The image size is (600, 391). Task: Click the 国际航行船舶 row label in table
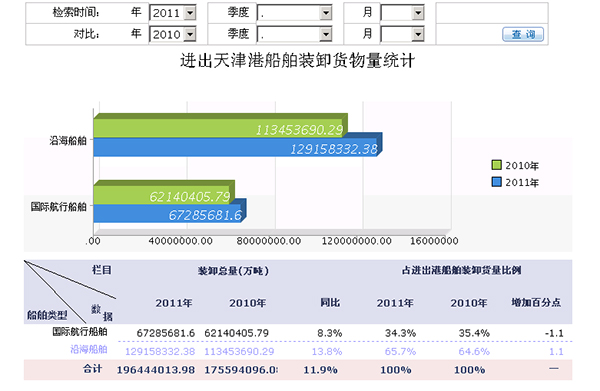80,331
